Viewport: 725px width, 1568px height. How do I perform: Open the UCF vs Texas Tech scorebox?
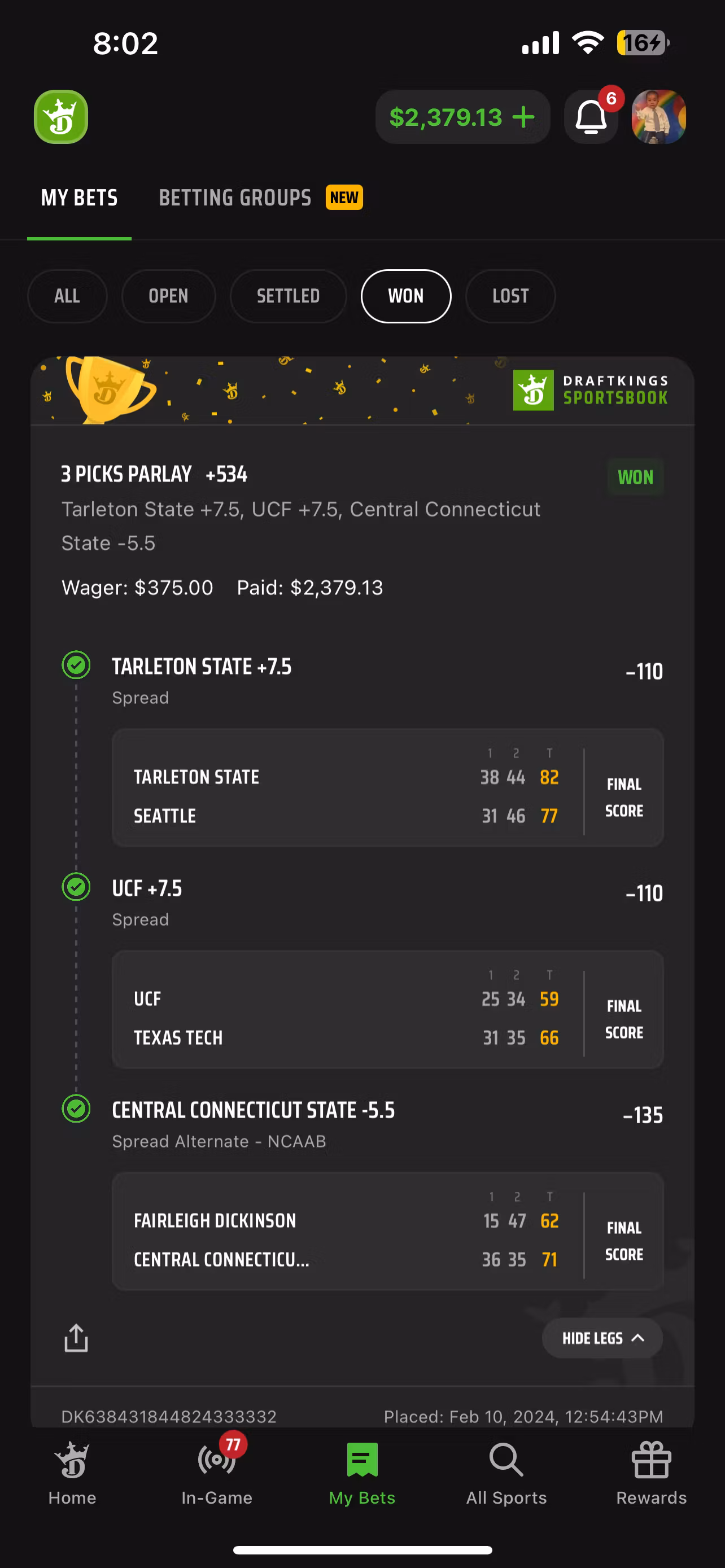tap(387, 1009)
